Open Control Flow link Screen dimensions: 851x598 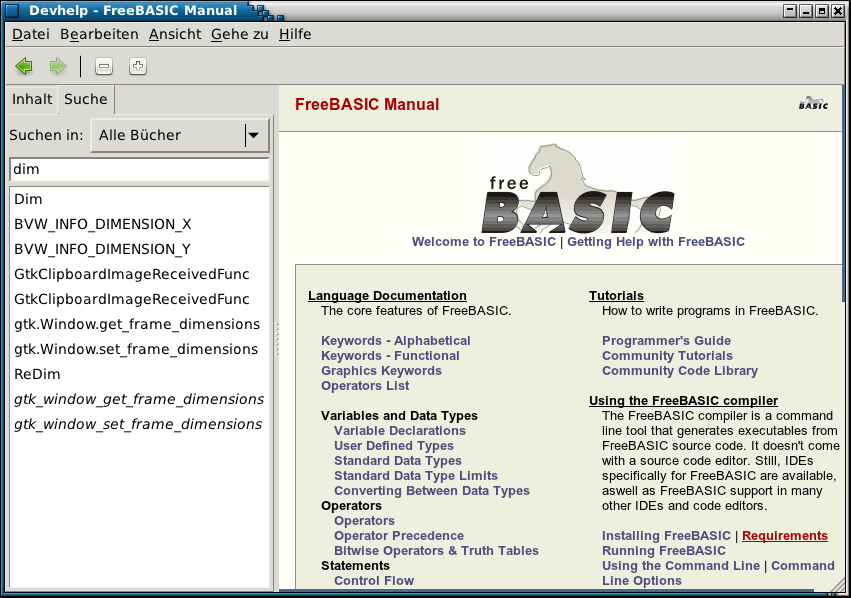[x=374, y=581]
